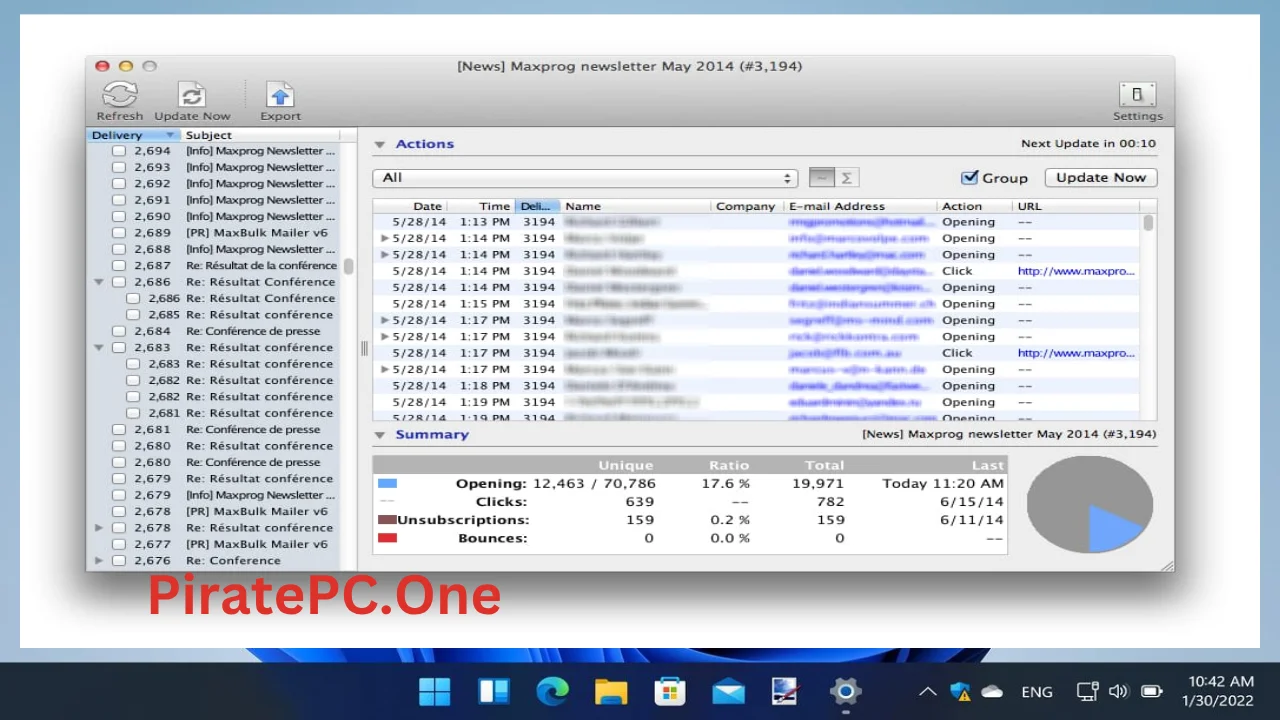Click the battery tray icon
Image resolution: width=1280 pixels, height=720 pixels.
pos(1151,691)
